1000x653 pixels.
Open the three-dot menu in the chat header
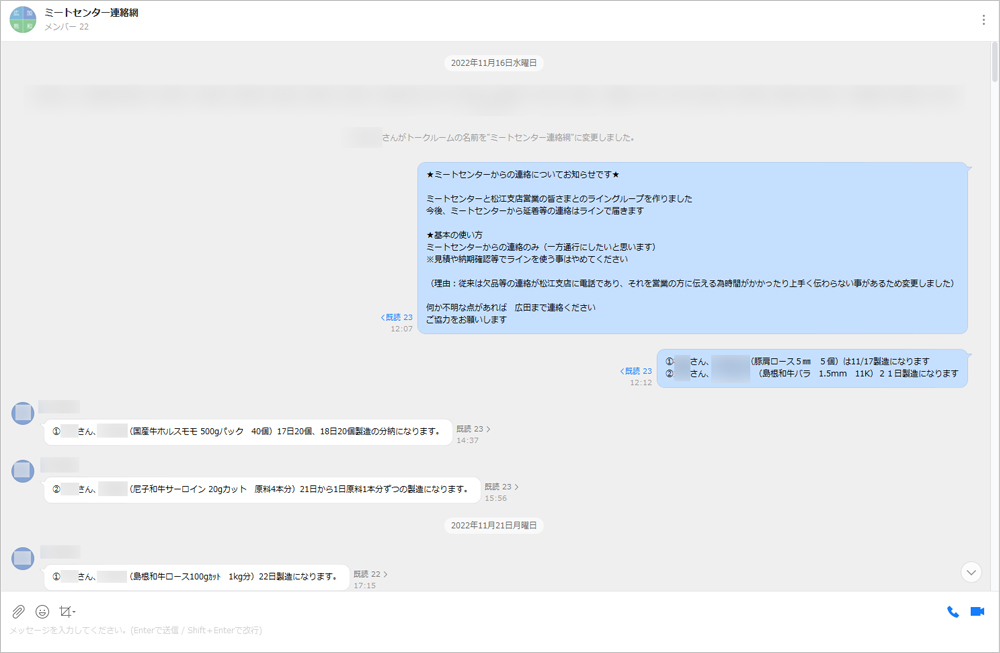[983, 20]
